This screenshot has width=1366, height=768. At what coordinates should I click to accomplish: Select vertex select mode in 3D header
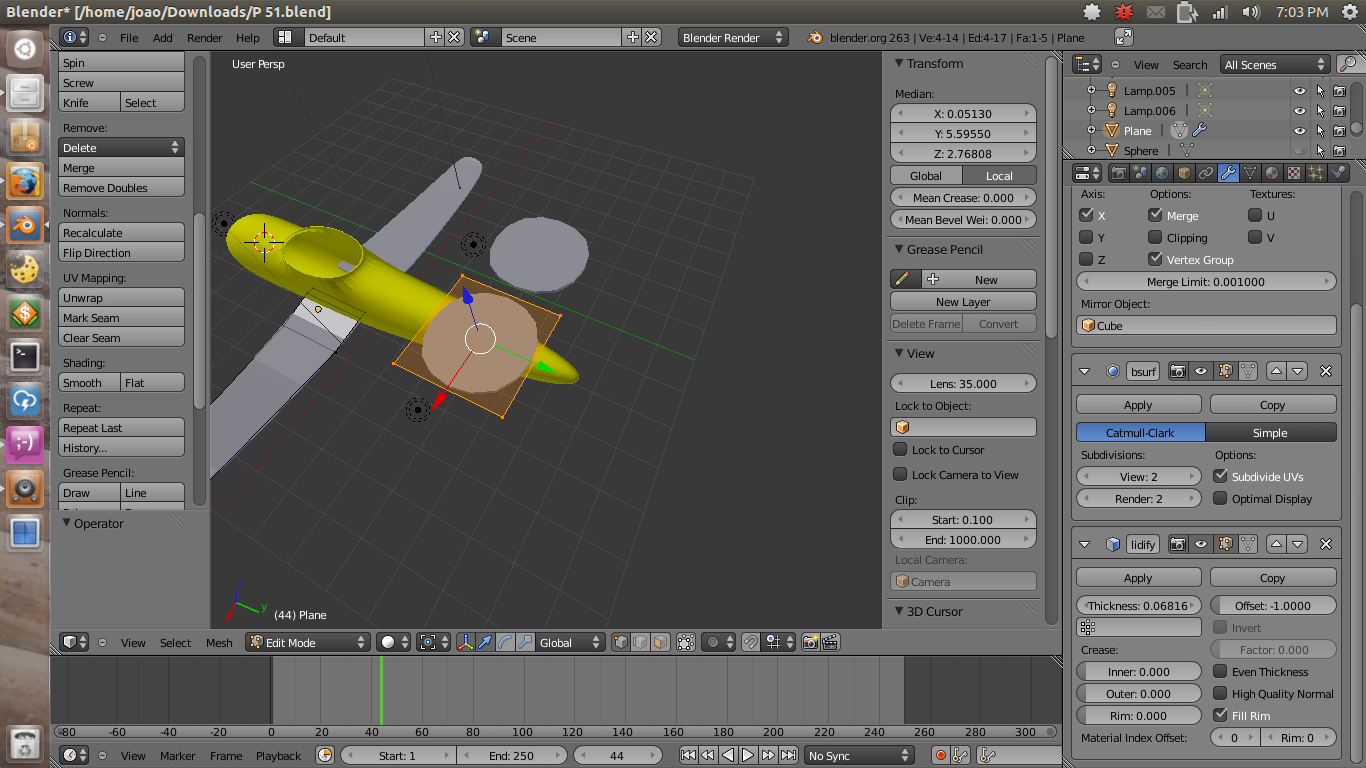621,642
